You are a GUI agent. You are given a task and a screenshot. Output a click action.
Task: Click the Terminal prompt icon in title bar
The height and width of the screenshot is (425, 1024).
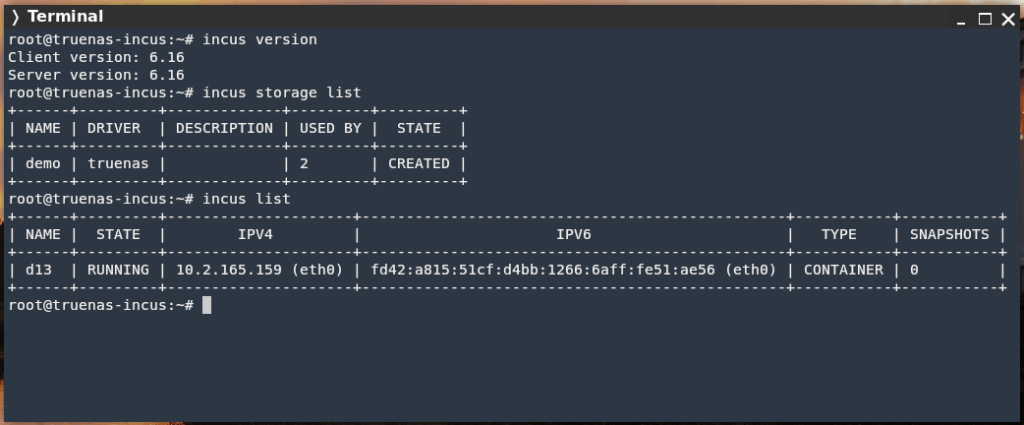point(15,17)
